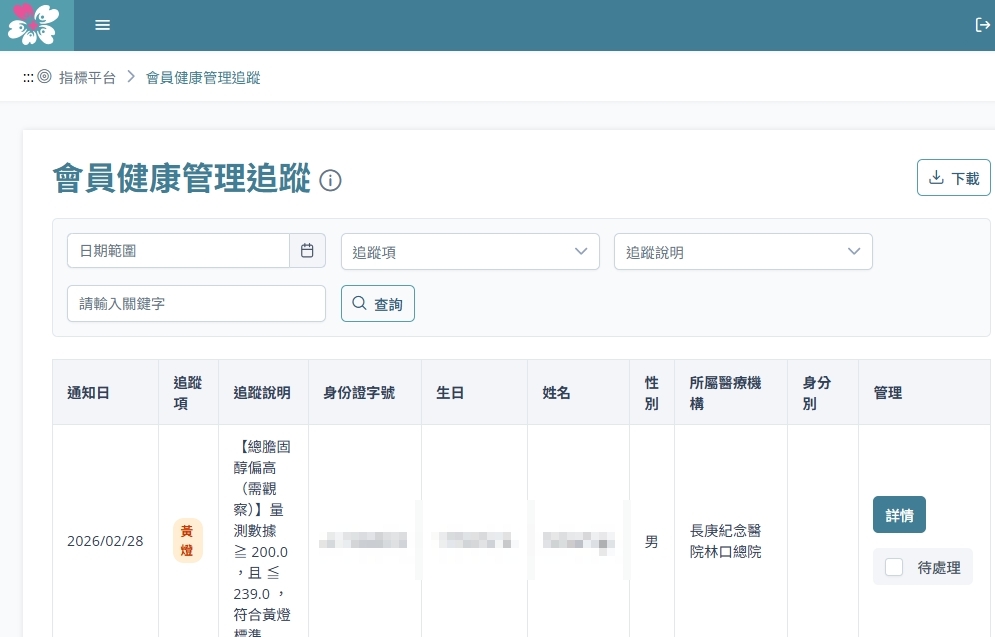Viewport: 995px width, 637px height.
Task: Select 會員健康管理追蹤 breadcrumb item
Action: click(x=203, y=77)
